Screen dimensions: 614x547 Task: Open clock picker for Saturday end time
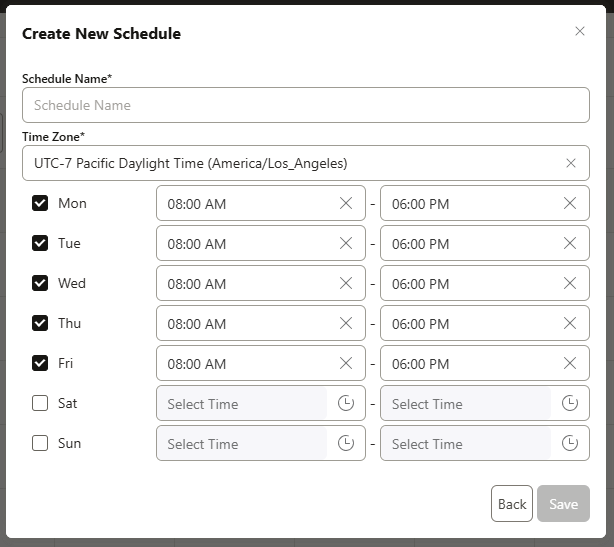[570, 403]
